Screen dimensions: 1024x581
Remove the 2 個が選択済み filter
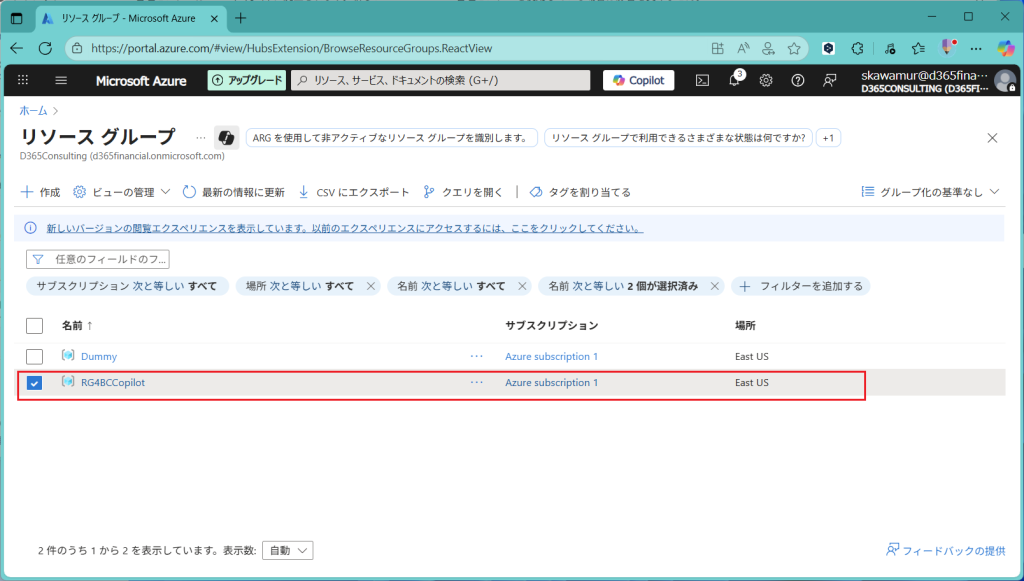click(714, 286)
